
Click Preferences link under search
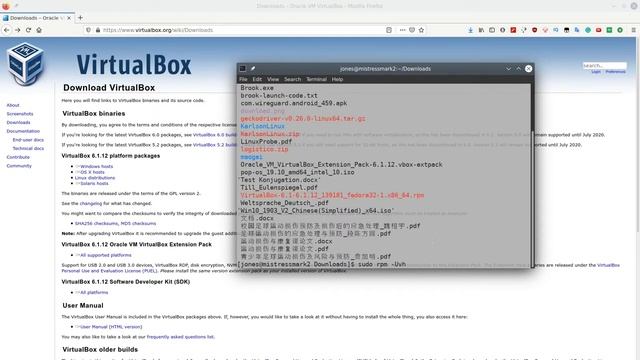tap(615, 71)
